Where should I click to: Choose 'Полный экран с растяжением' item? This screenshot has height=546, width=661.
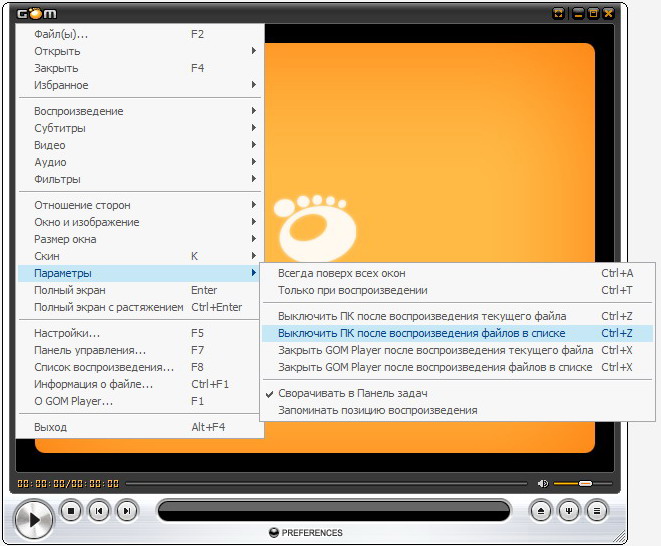click(x=139, y=307)
